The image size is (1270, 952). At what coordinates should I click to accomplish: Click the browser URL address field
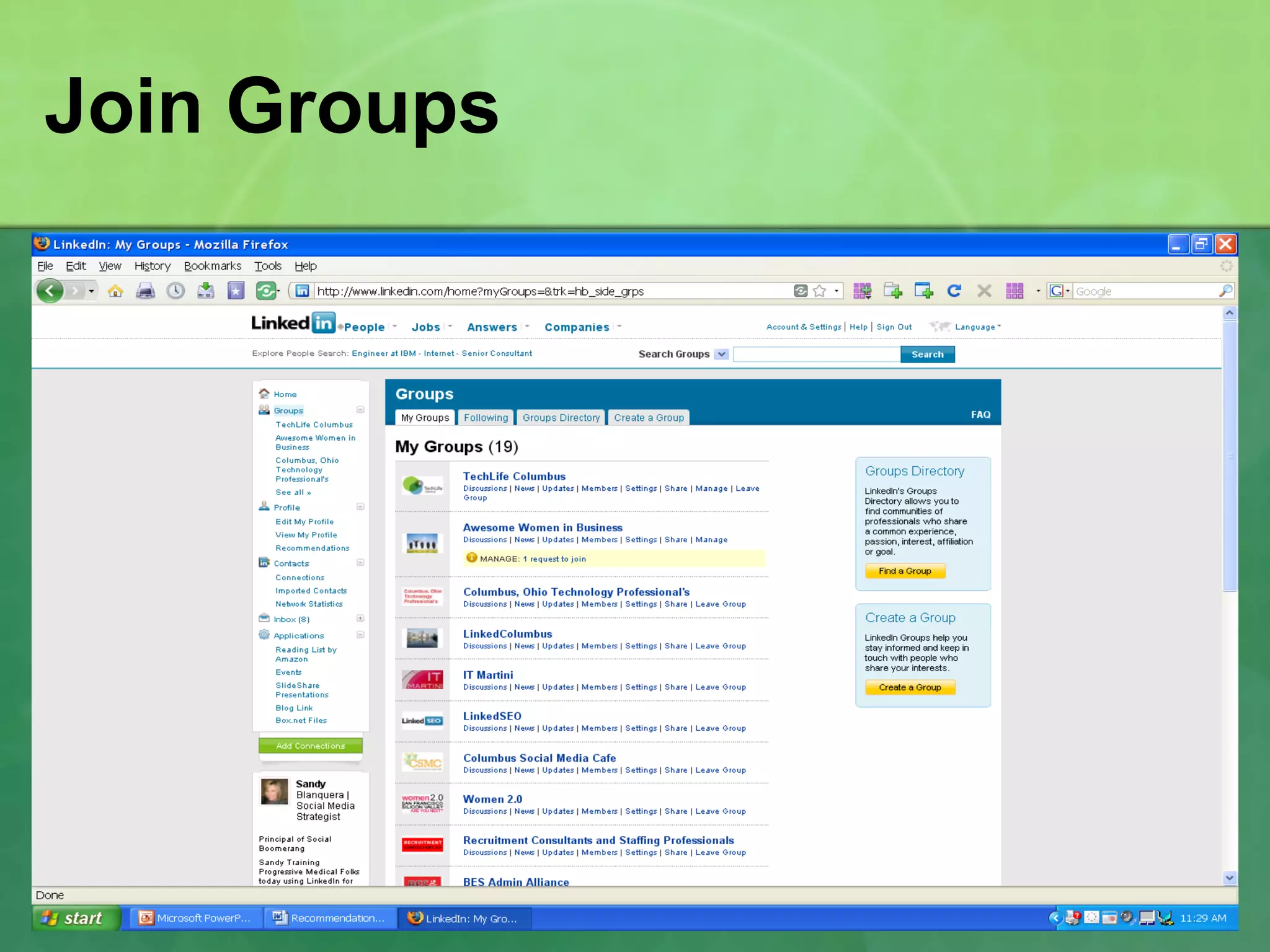[552, 291]
